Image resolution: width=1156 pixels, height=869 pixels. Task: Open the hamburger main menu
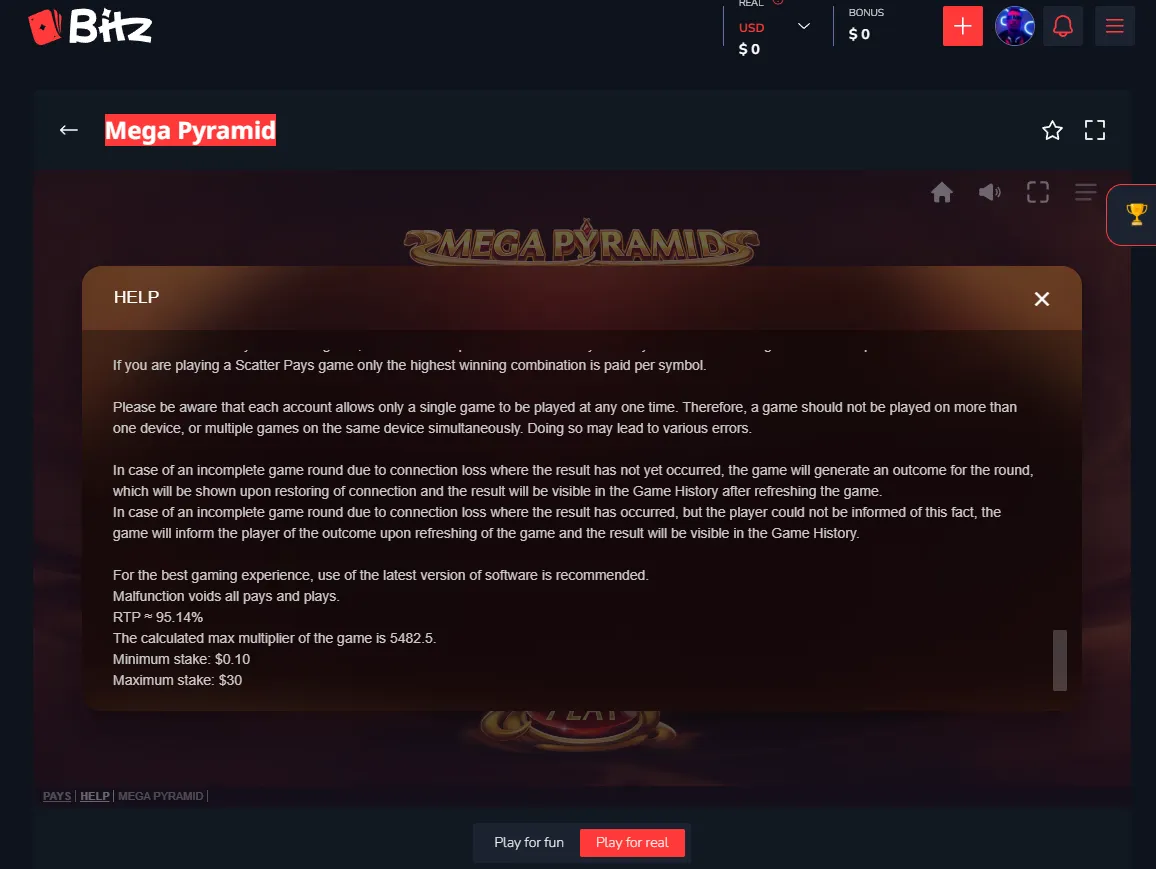click(1114, 27)
